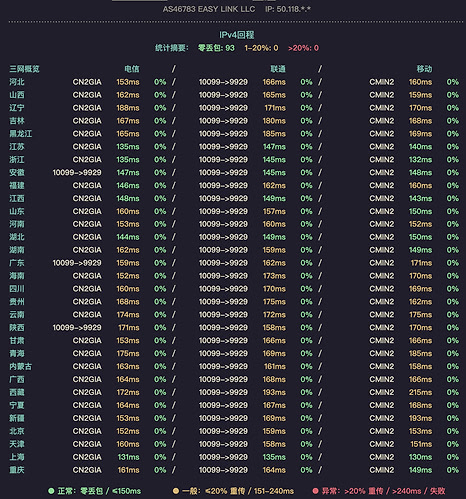
Task: Click 151ms 移动 latency in 天津 row
Action: point(421,444)
